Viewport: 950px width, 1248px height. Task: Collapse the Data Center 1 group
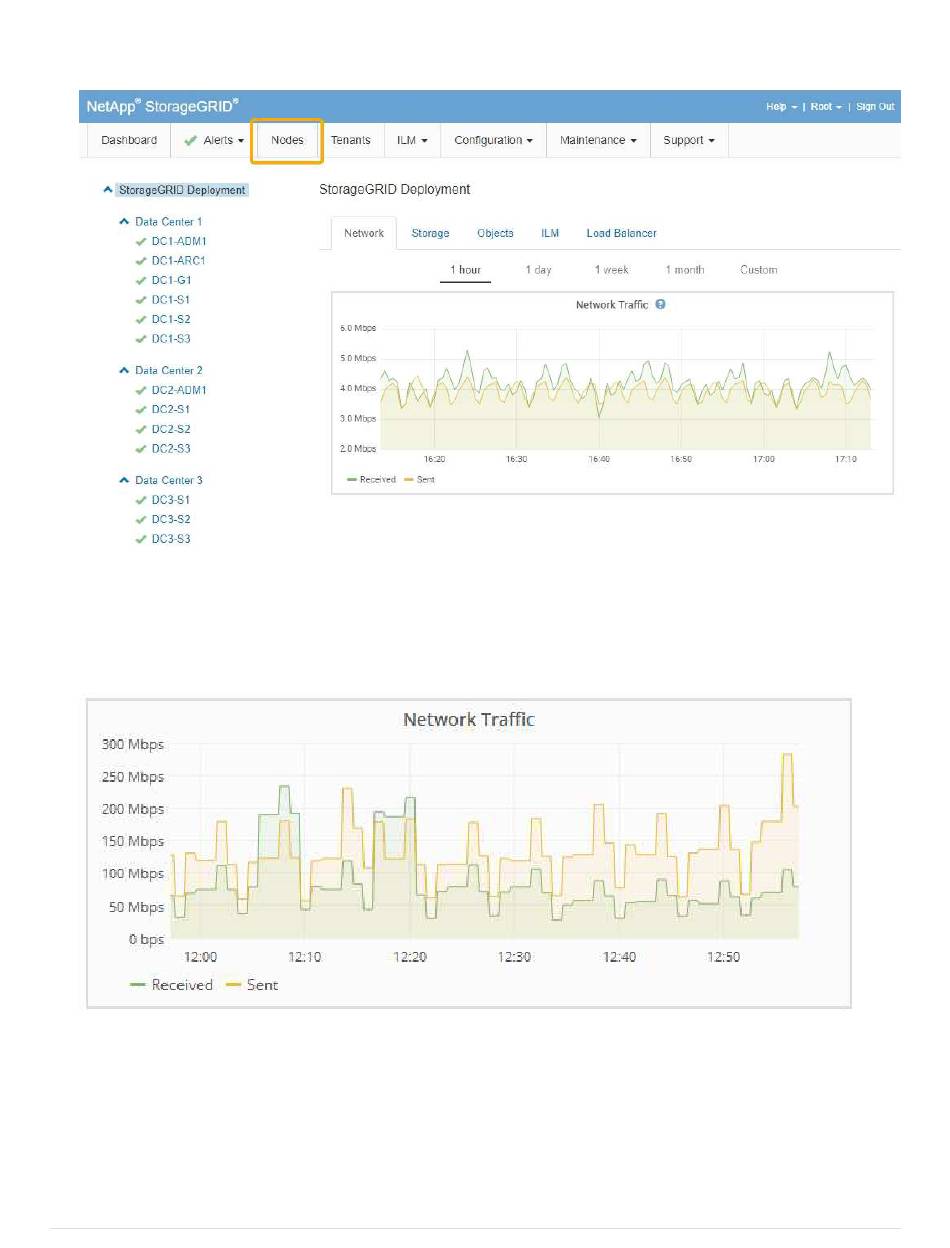coord(124,222)
